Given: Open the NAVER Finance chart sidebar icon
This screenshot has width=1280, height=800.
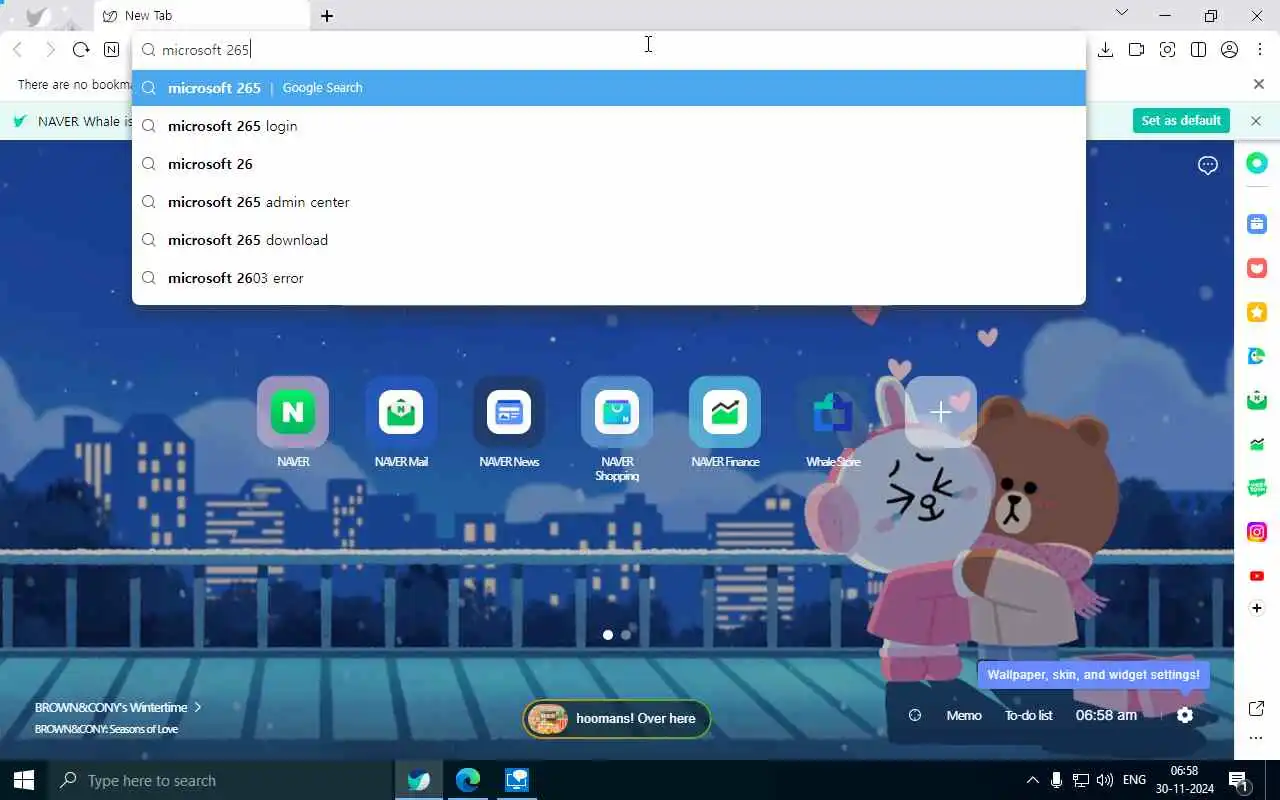Looking at the screenshot, I should click(x=1257, y=444).
